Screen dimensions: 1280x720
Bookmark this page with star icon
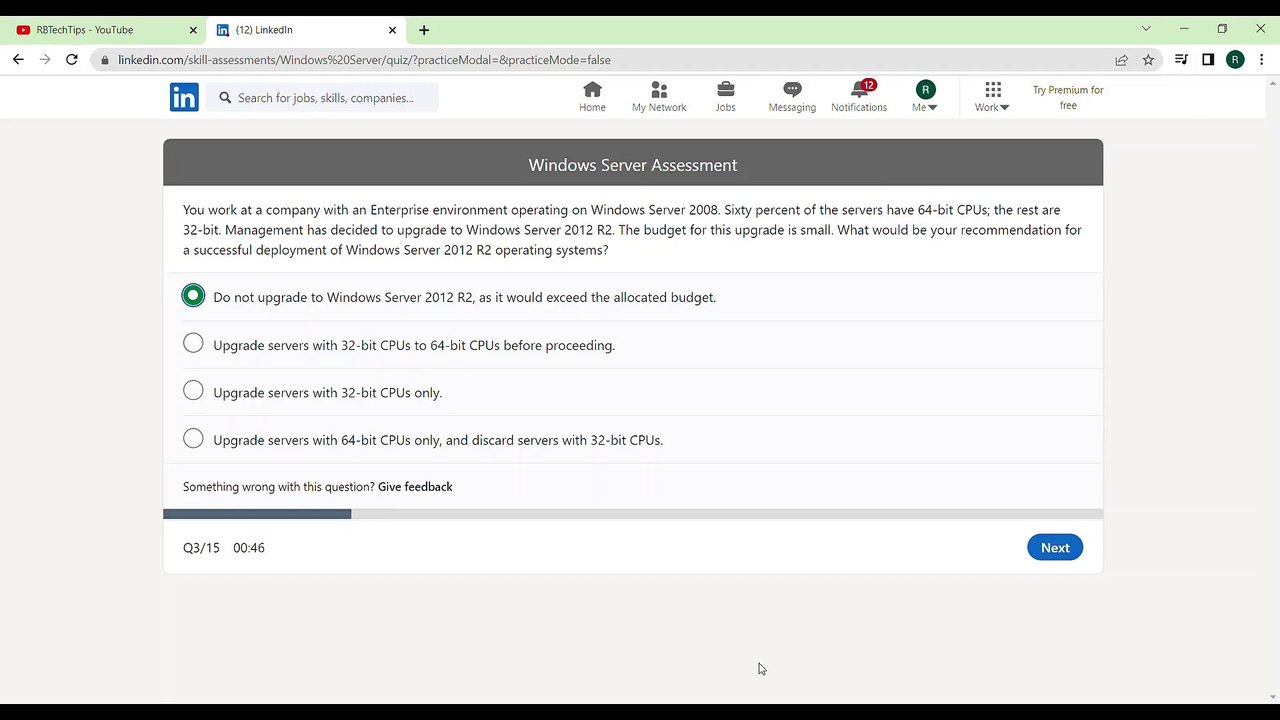(x=1148, y=60)
